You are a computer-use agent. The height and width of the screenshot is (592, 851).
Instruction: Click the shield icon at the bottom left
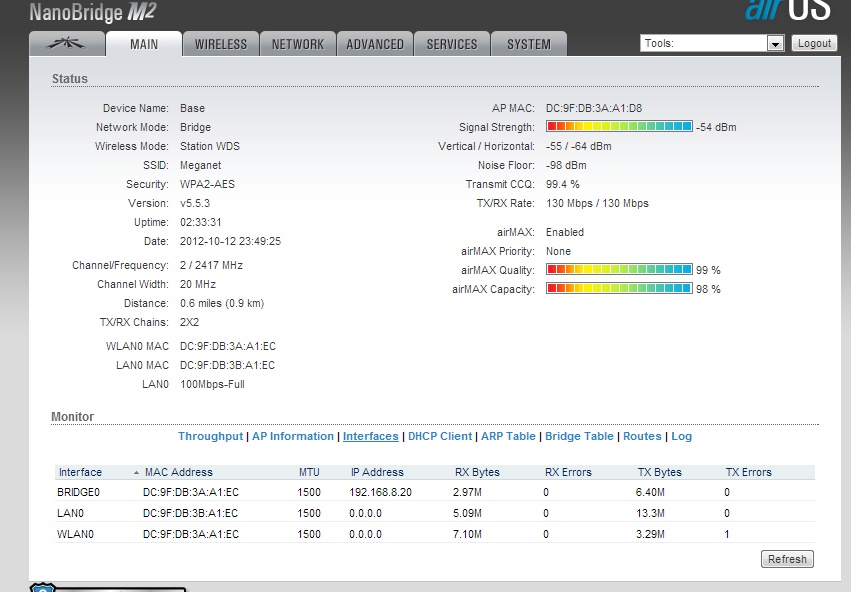coord(43,587)
